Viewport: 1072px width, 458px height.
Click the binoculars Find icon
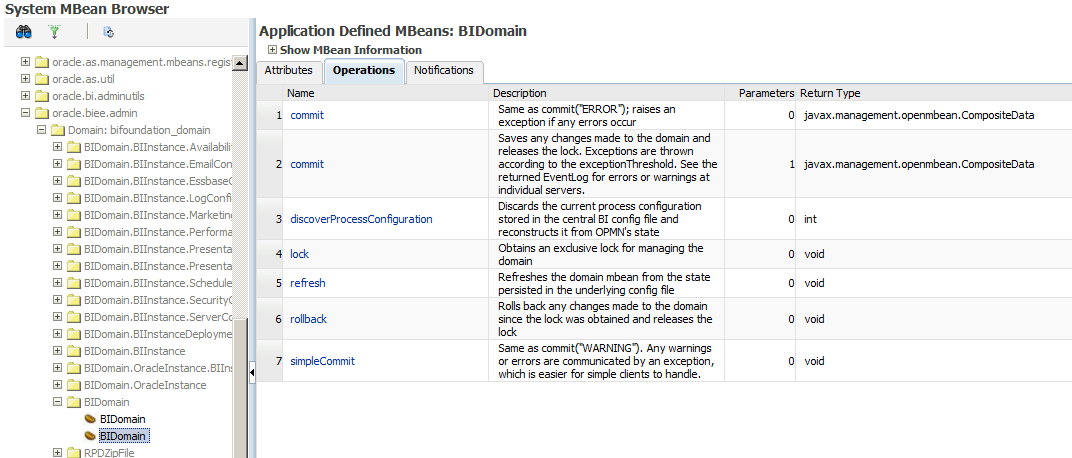point(24,31)
